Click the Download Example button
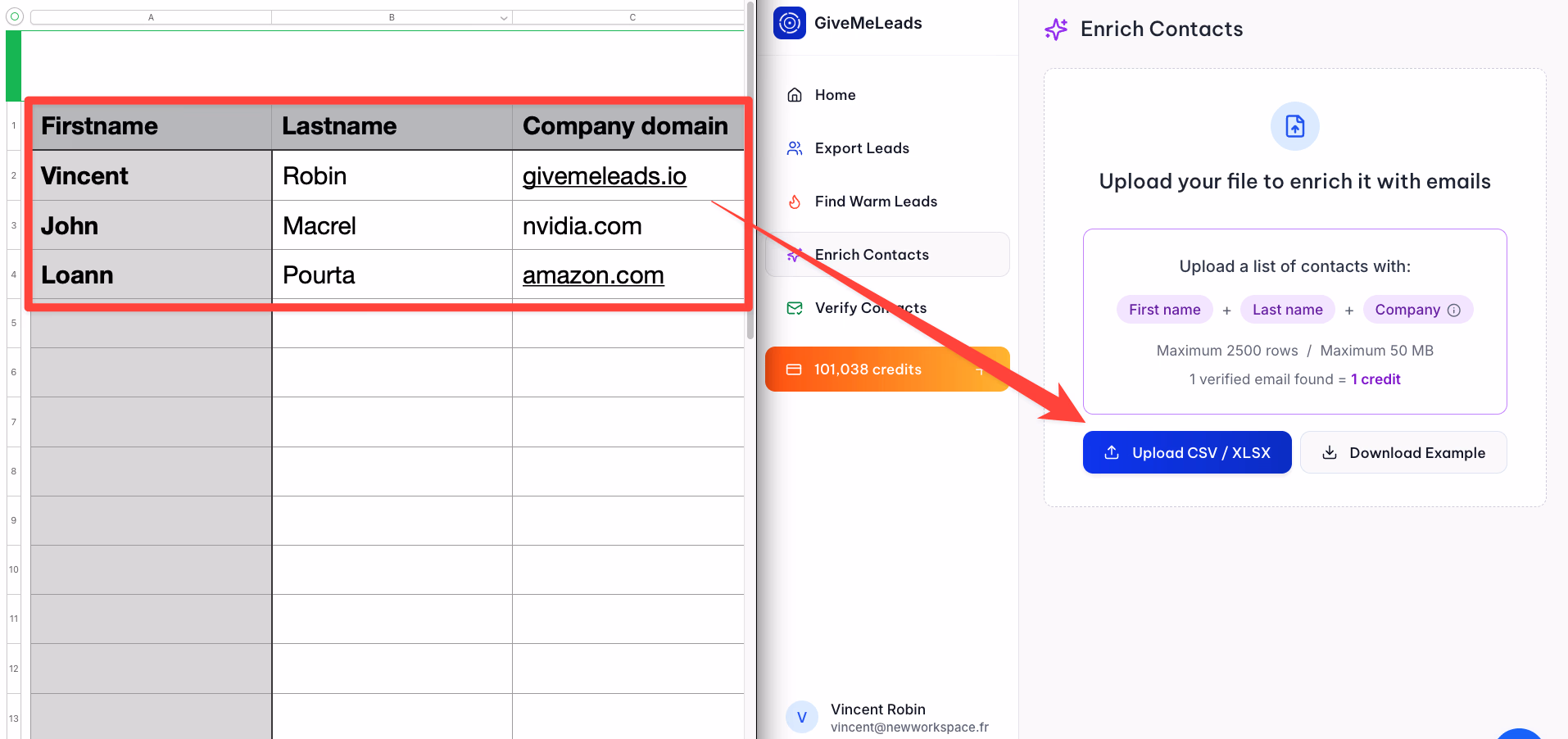Image resolution: width=1568 pixels, height=739 pixels. [x=1403, y=452]
